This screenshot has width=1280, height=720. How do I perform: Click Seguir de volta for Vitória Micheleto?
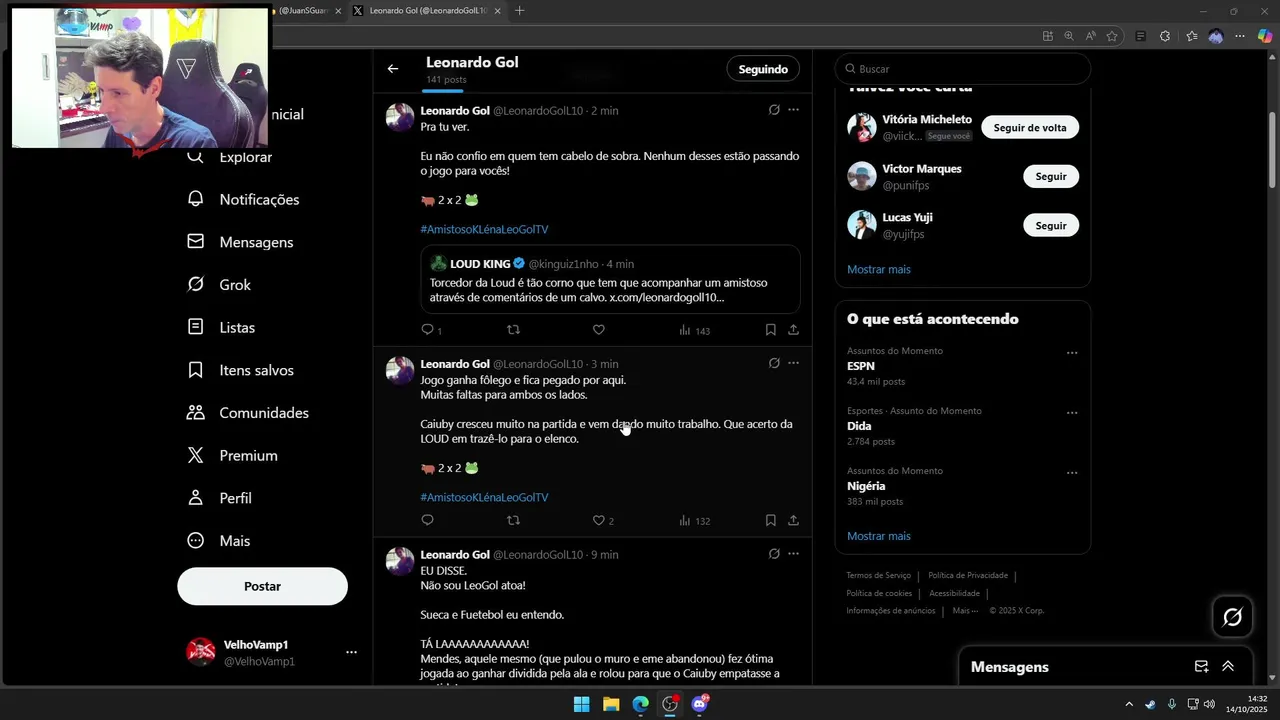coord(1029,127)
